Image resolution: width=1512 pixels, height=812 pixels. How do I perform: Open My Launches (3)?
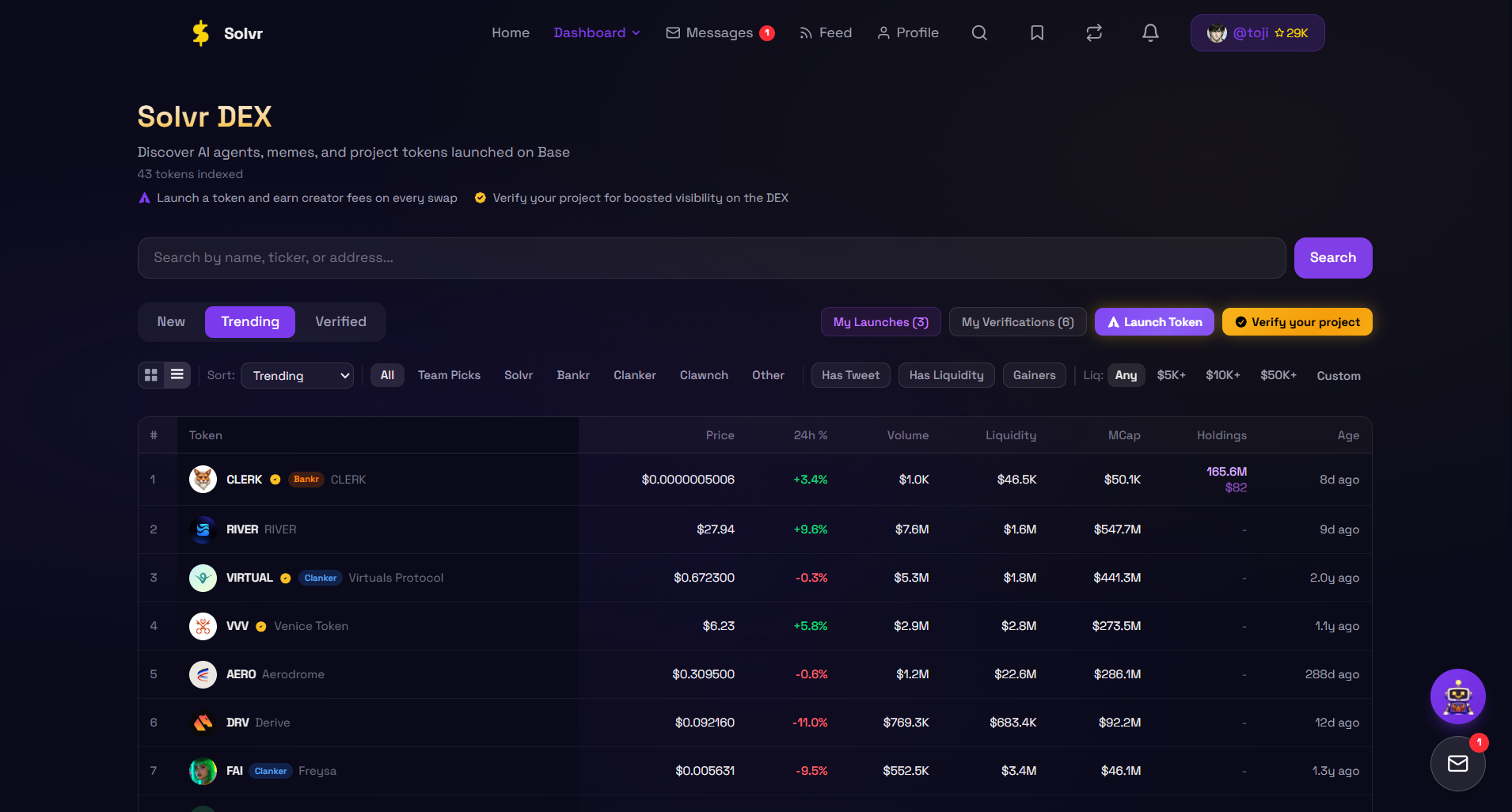880,322
